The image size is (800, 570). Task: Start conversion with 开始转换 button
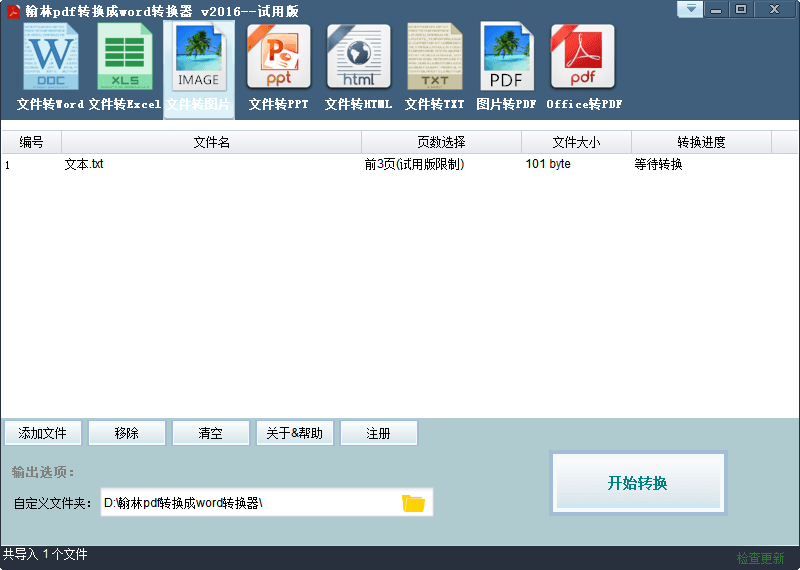point(638,483)
